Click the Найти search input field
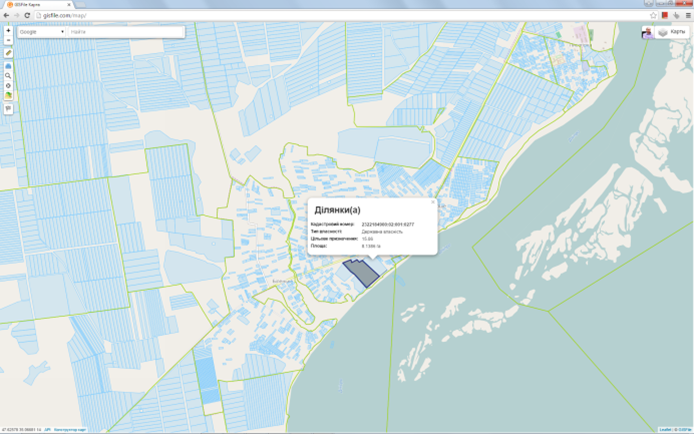Viewport: 694px width, 434px height. click(126, 32)
